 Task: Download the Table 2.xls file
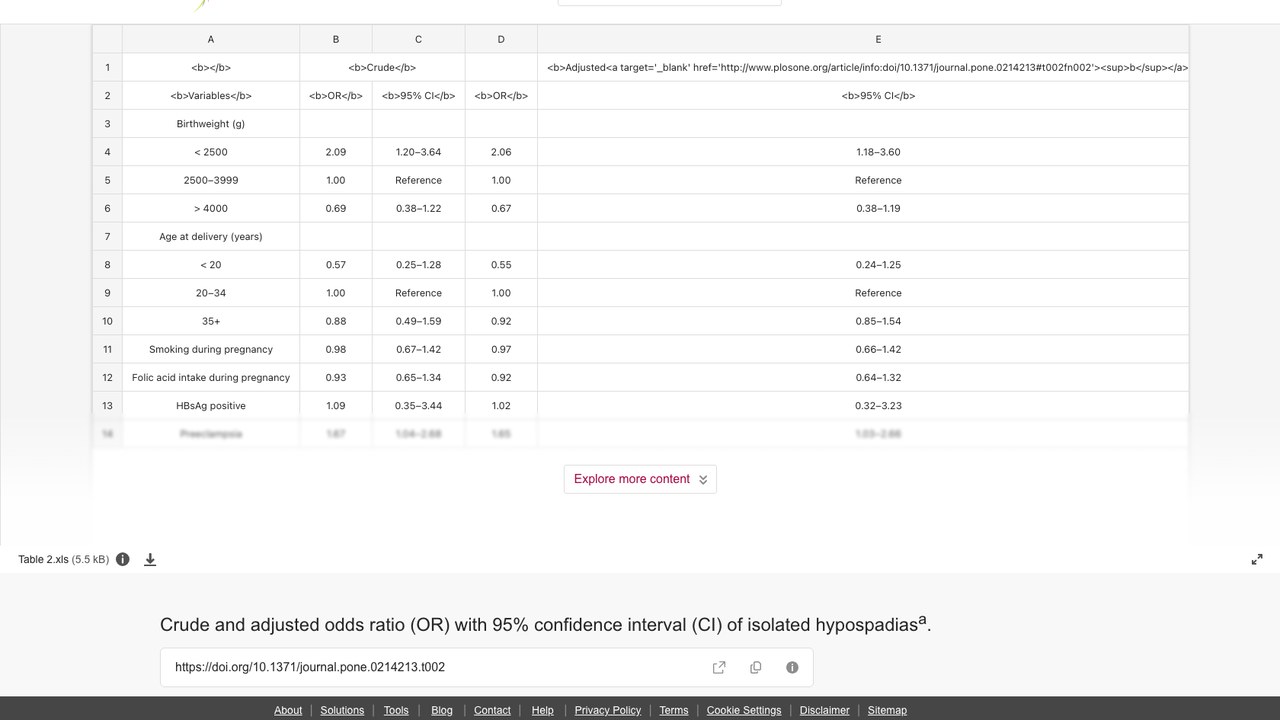[x=150, y=559]
